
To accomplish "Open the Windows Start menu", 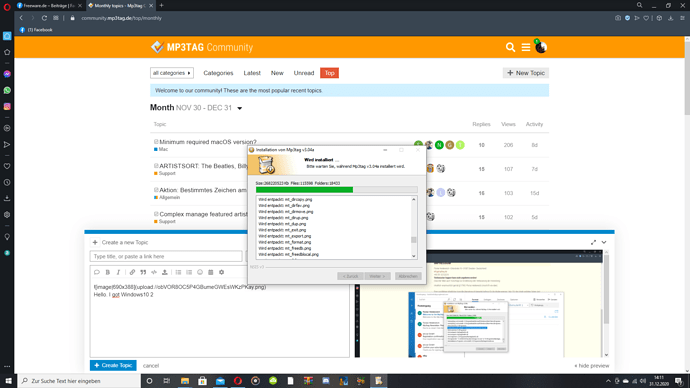I will pos(8,381).
